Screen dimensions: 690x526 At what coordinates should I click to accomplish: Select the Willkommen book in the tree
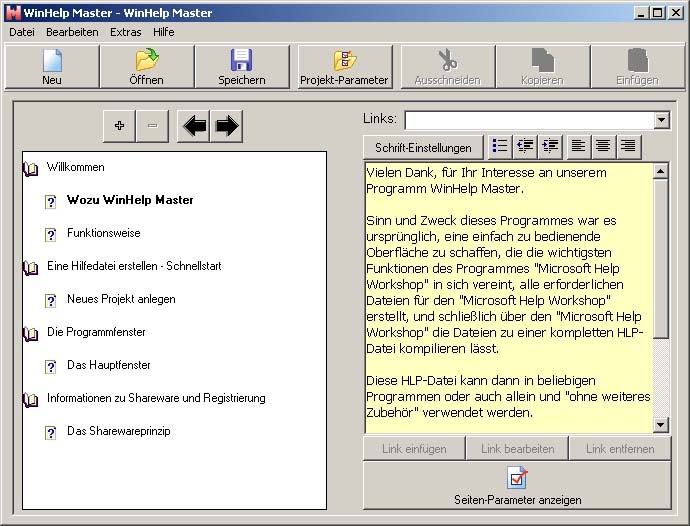coord(75,168)
